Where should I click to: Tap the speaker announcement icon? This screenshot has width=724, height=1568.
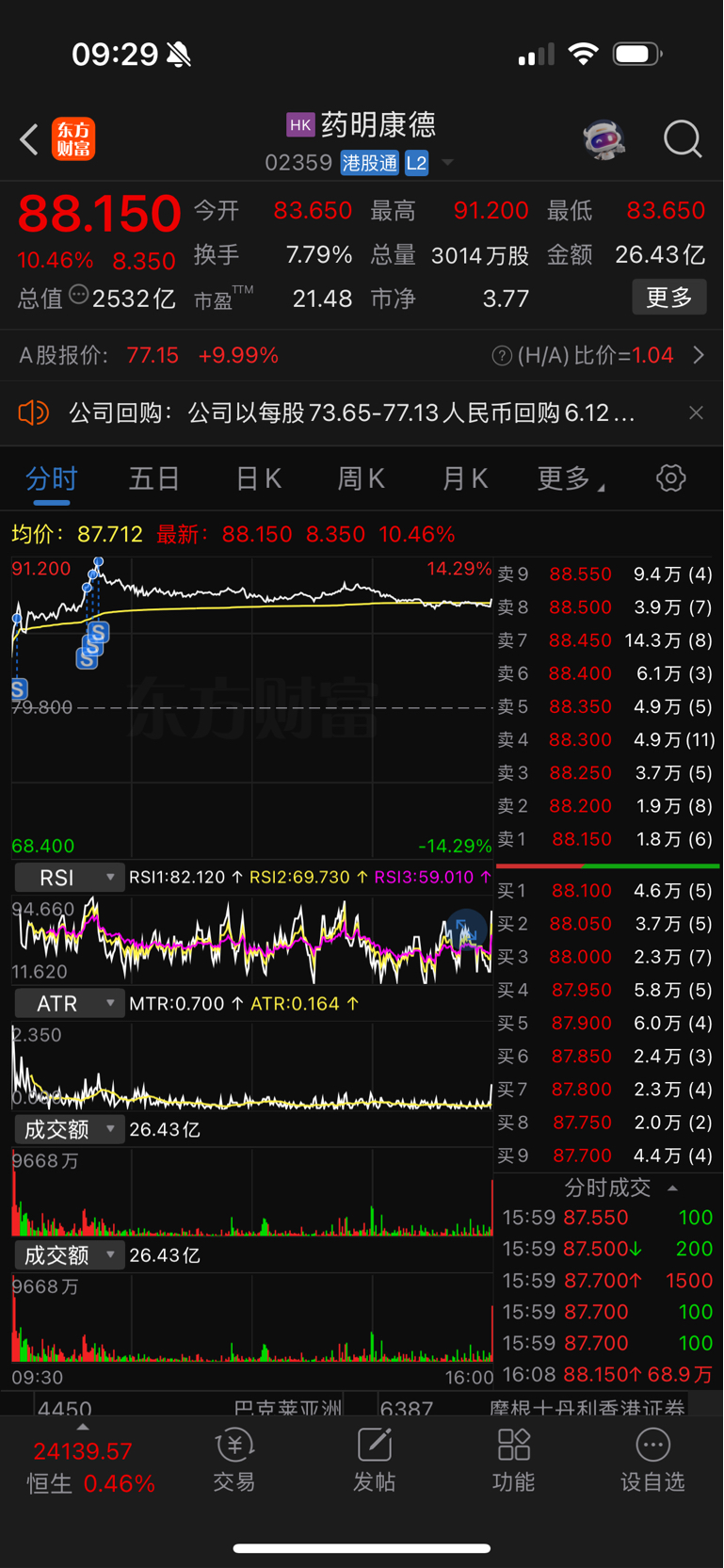[33, 412]
